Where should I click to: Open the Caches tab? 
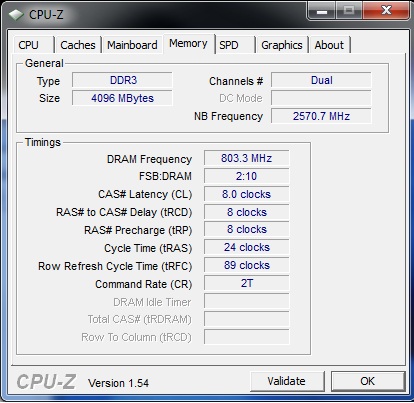[78, 45]
